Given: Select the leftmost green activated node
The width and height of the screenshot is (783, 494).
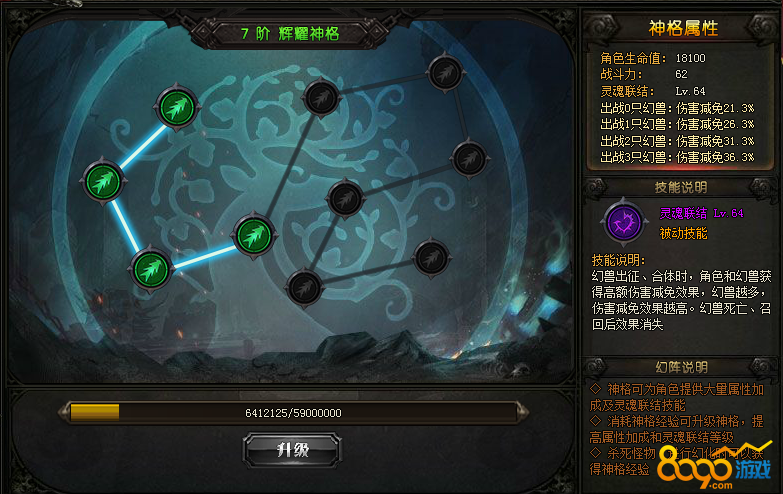Looking at the screenshot, I should click(103, 182).
